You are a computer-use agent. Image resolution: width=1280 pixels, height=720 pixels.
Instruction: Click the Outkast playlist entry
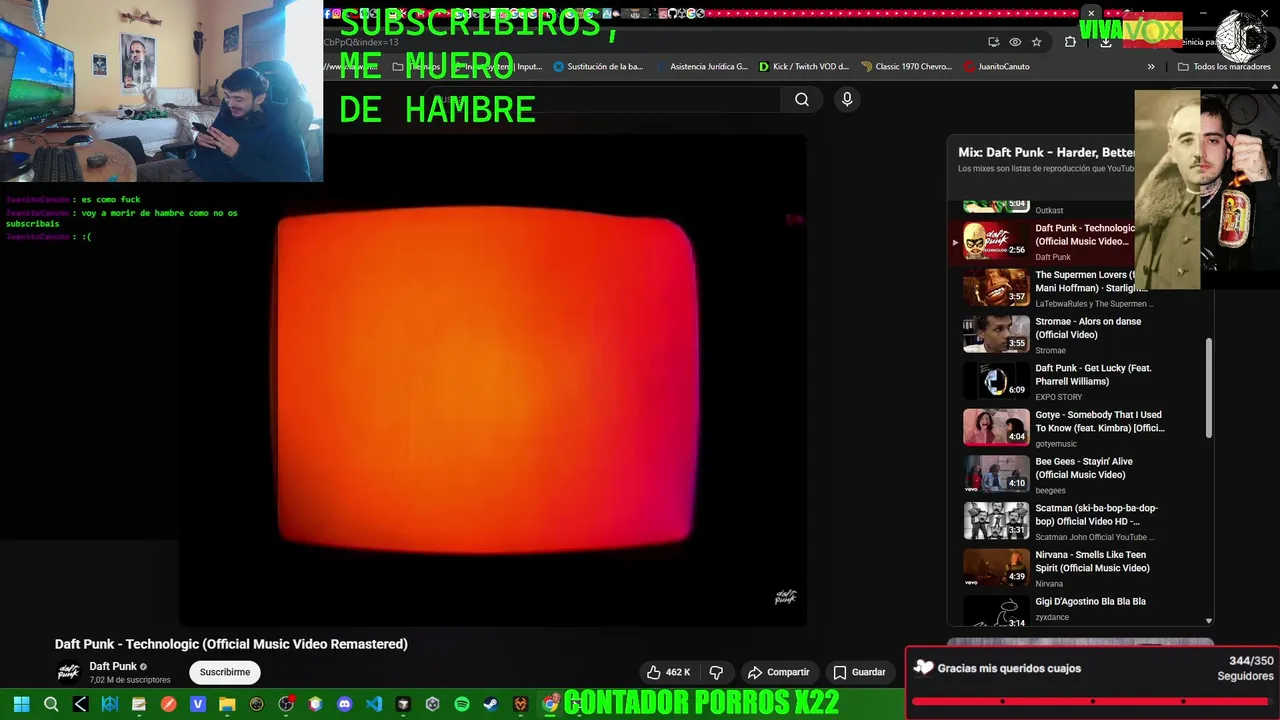(1049, 210)
